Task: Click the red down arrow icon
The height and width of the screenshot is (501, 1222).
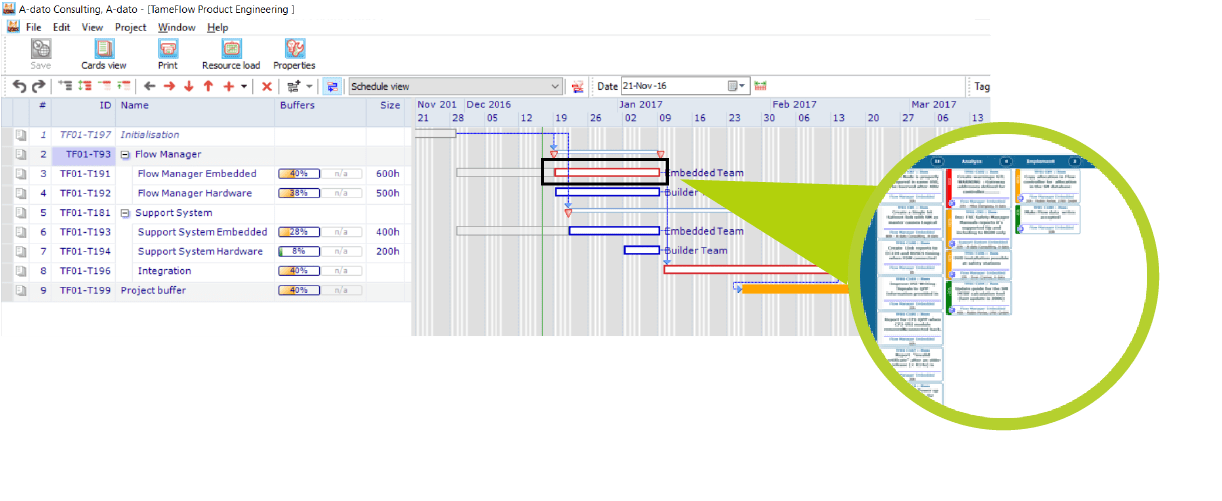Action: pyautogui.click(x=188, y=87)
